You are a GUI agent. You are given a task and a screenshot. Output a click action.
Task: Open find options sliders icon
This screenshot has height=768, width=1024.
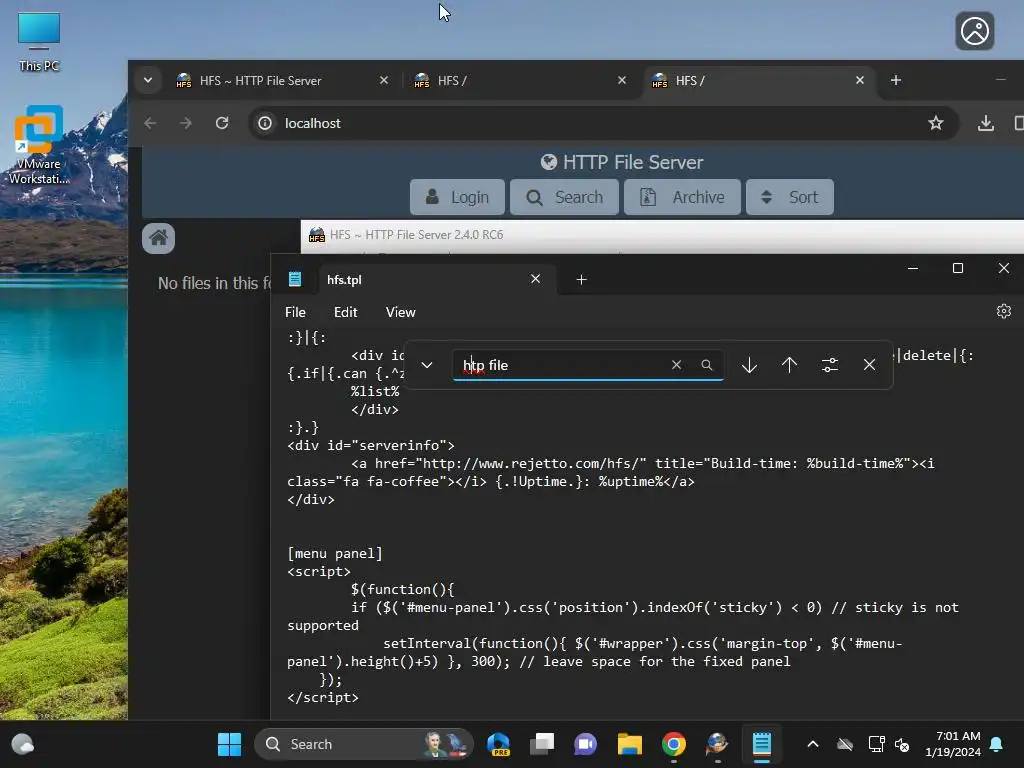pyautogui.click(x=830, y=365)
